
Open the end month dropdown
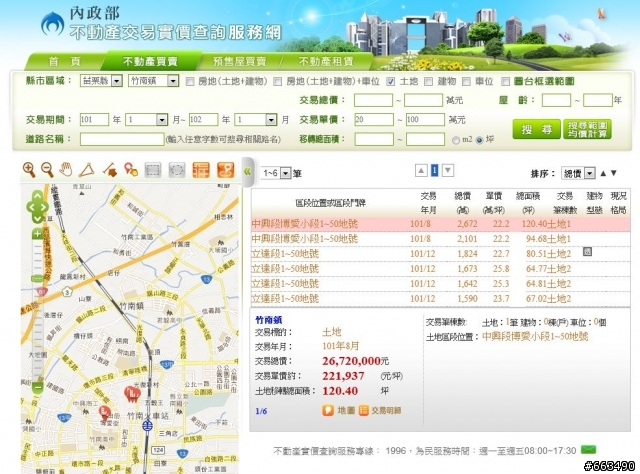(x=256, y=120)
